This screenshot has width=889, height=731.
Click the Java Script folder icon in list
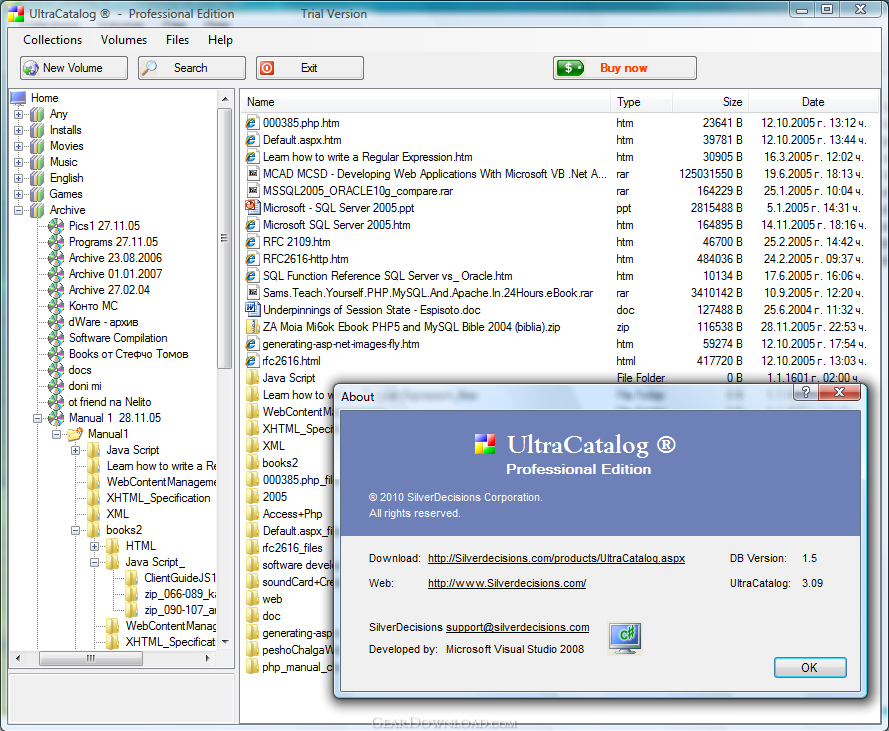[x=252, y=378]
